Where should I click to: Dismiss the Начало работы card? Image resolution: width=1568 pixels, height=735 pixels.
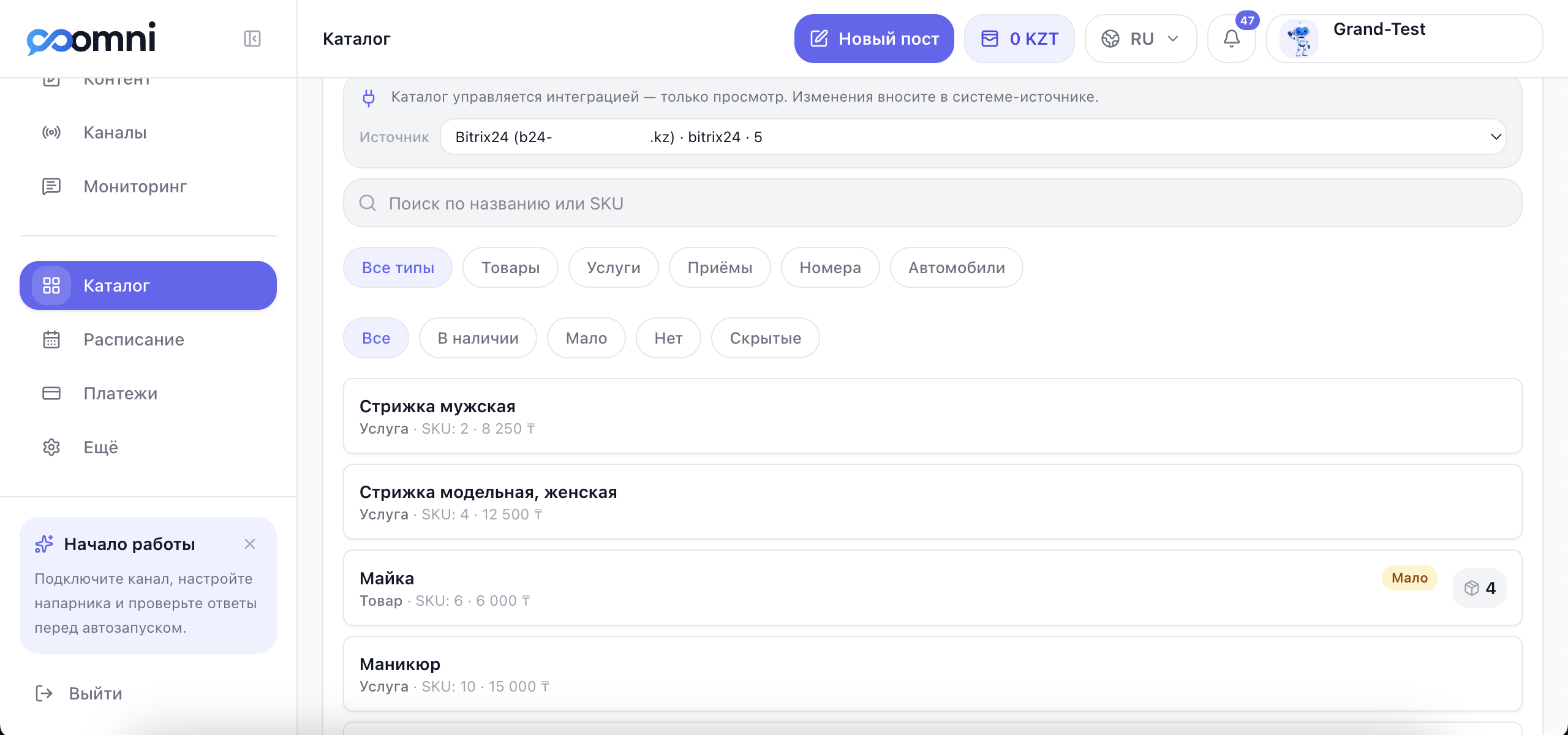[x=250, y=544]
